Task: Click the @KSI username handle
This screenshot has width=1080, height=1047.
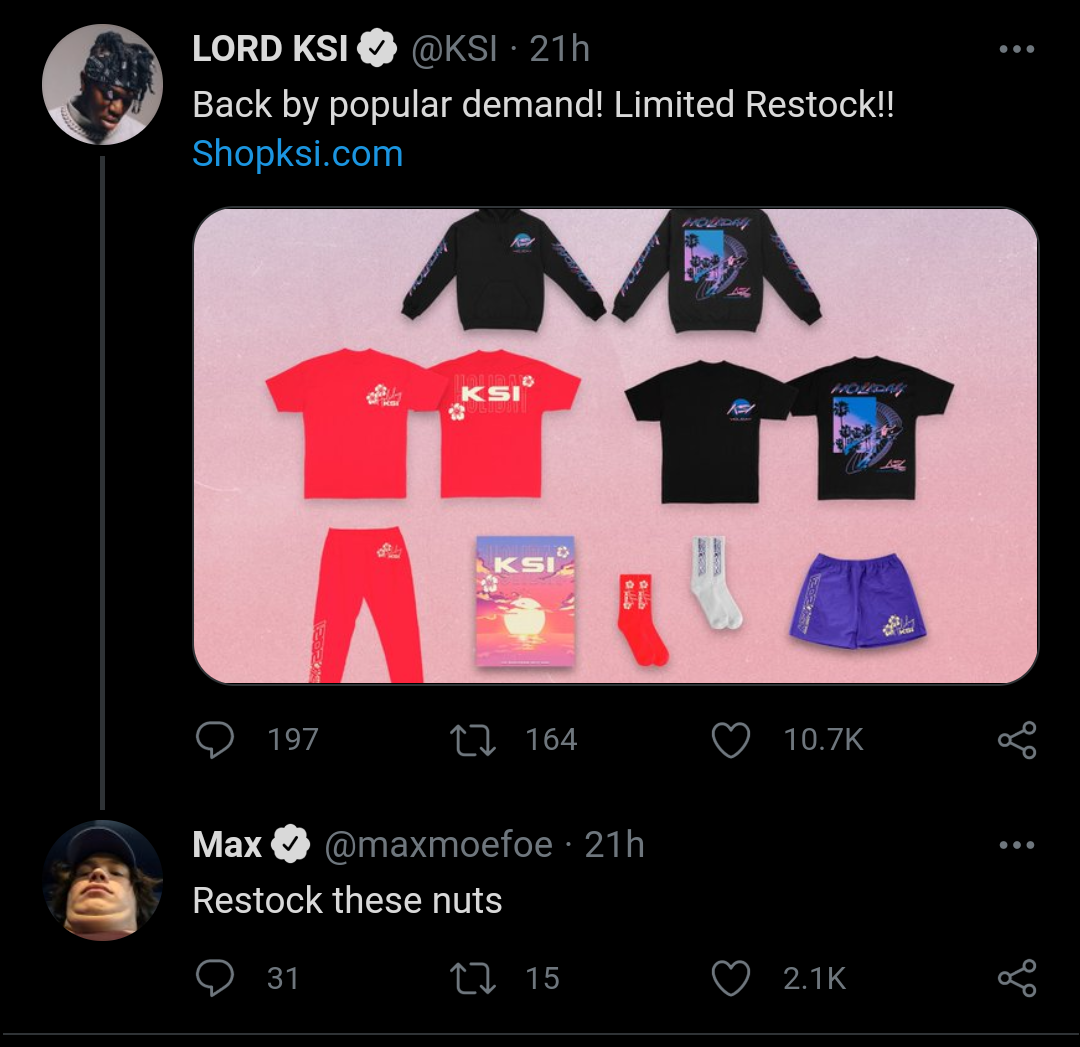Action: [454, 49]
